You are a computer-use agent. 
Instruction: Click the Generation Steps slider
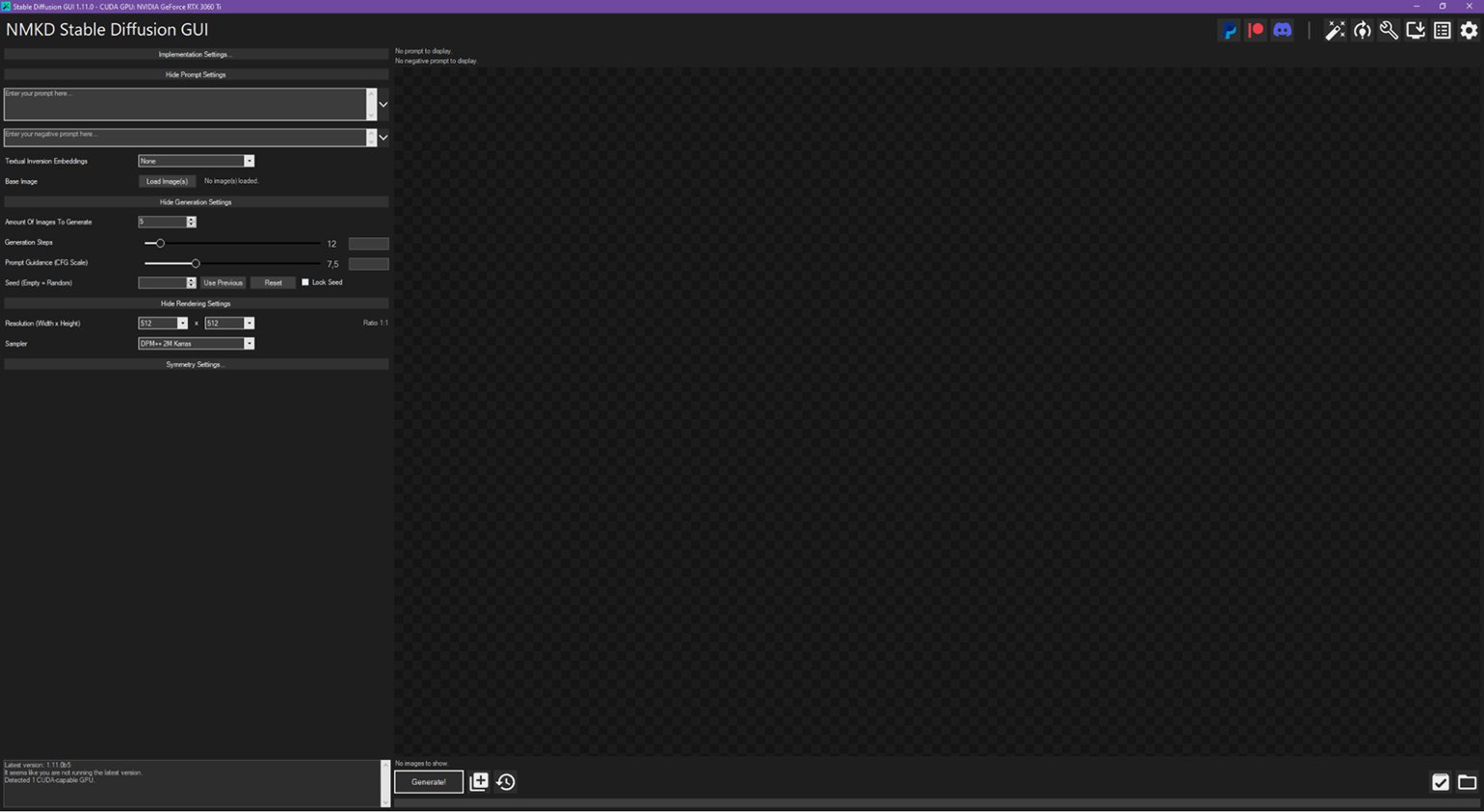231,244
